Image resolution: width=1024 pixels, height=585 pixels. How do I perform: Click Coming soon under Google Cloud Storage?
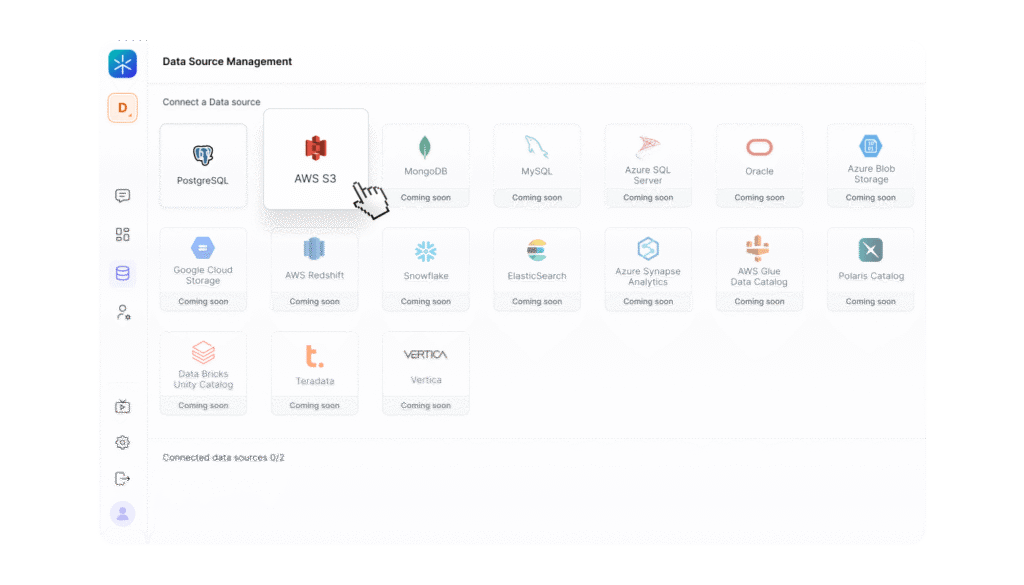pyautogui.click(x=203, y=302)
